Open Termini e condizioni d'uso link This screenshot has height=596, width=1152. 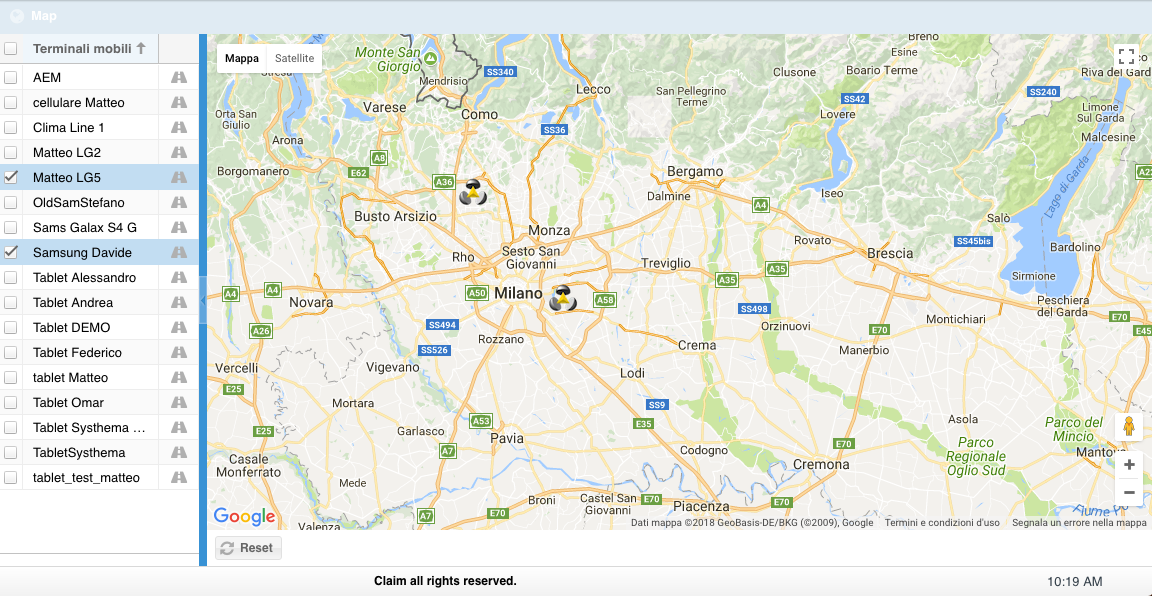coord(942,523)
